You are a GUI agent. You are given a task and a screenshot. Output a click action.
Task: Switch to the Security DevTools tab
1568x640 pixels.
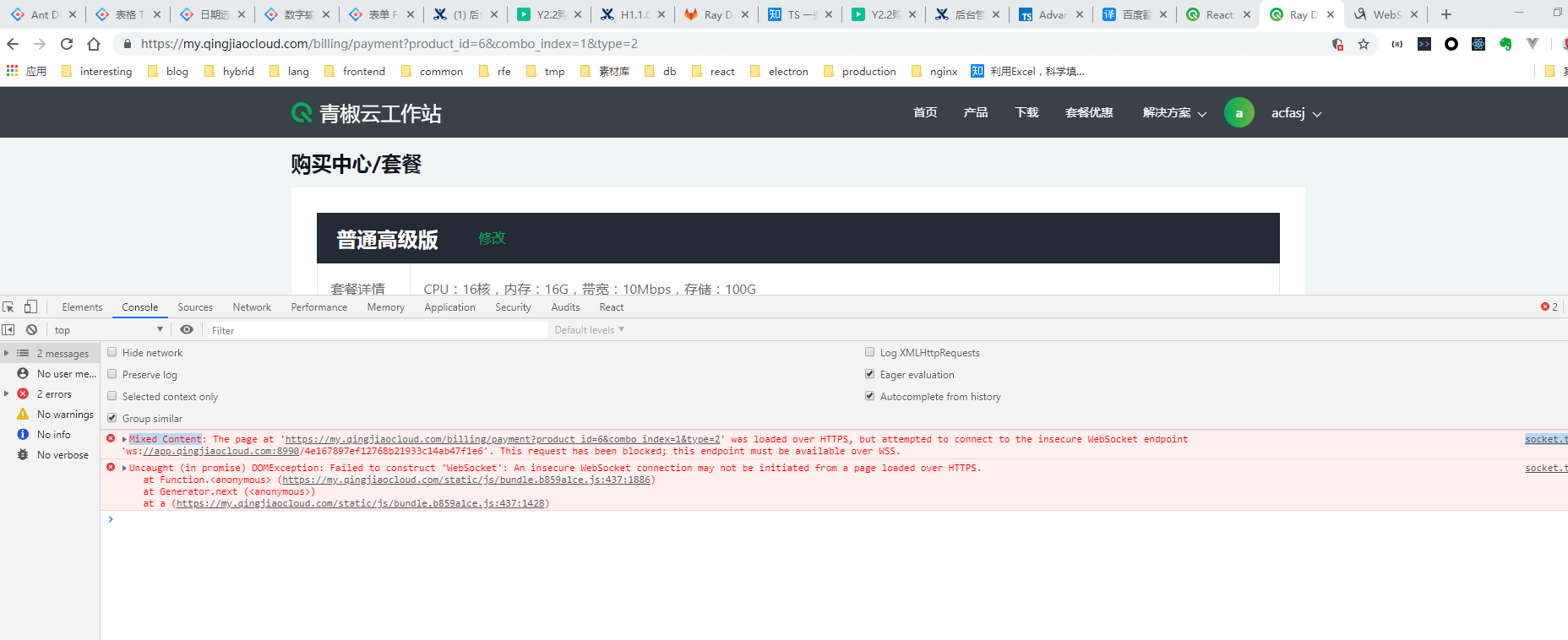tap(513, 306)
